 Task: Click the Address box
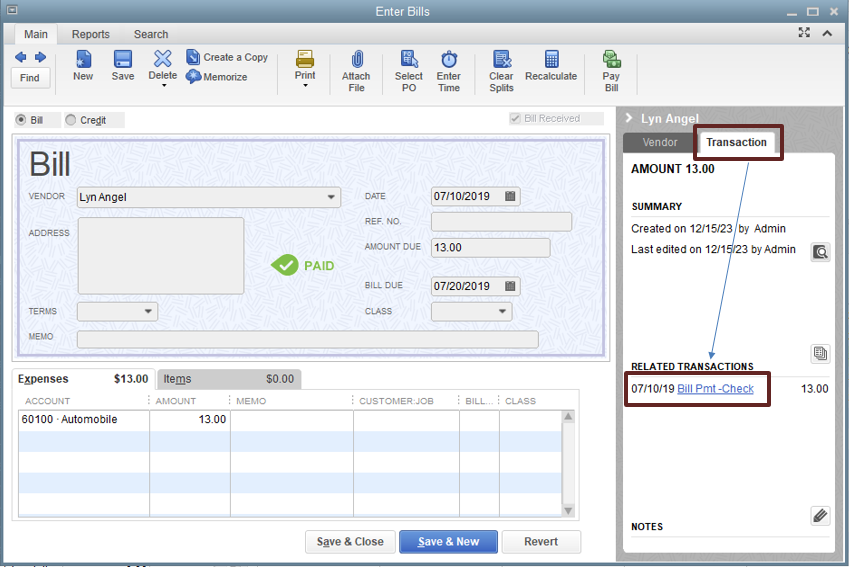point(161,256)
